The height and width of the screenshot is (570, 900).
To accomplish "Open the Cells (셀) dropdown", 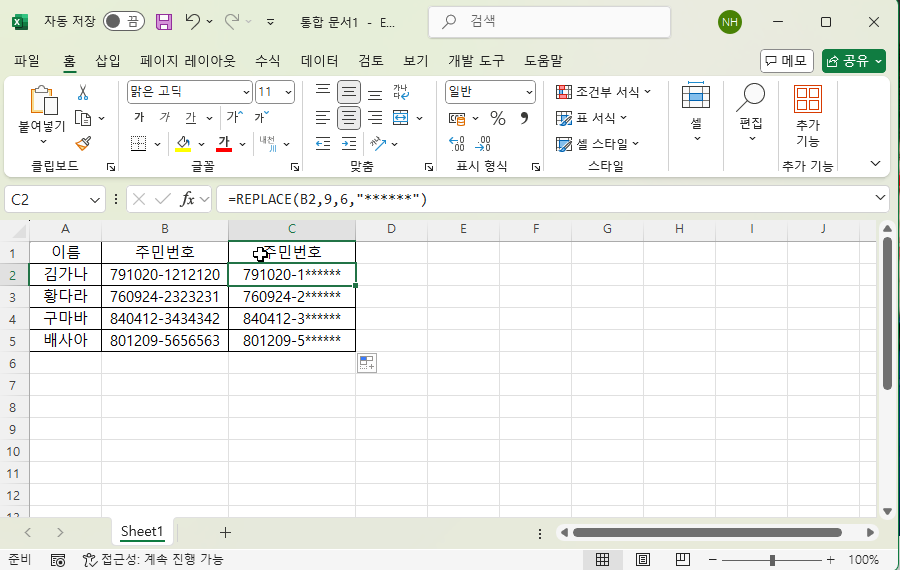I will [x=696, y=113].
